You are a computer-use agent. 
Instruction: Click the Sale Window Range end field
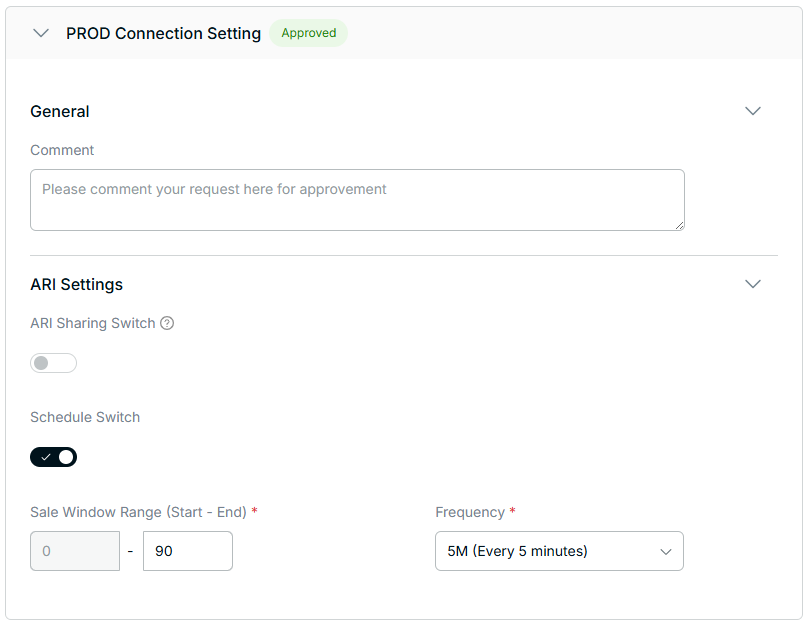point(187,551)
